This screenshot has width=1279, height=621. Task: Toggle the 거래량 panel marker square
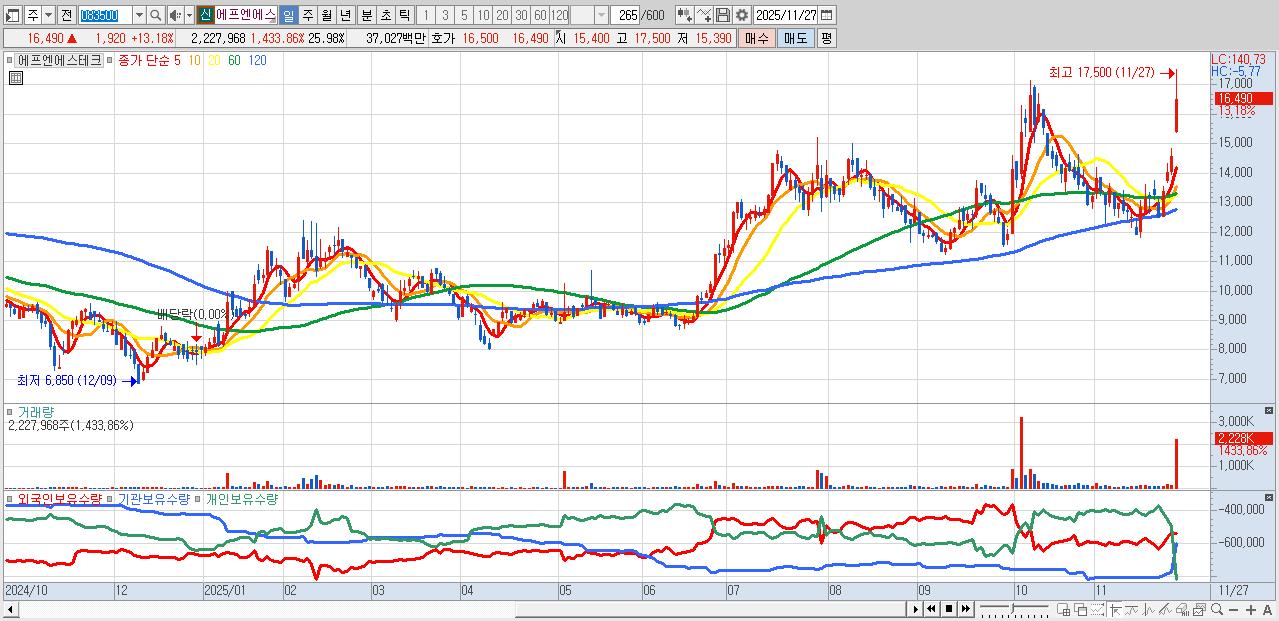coord(9,411)
